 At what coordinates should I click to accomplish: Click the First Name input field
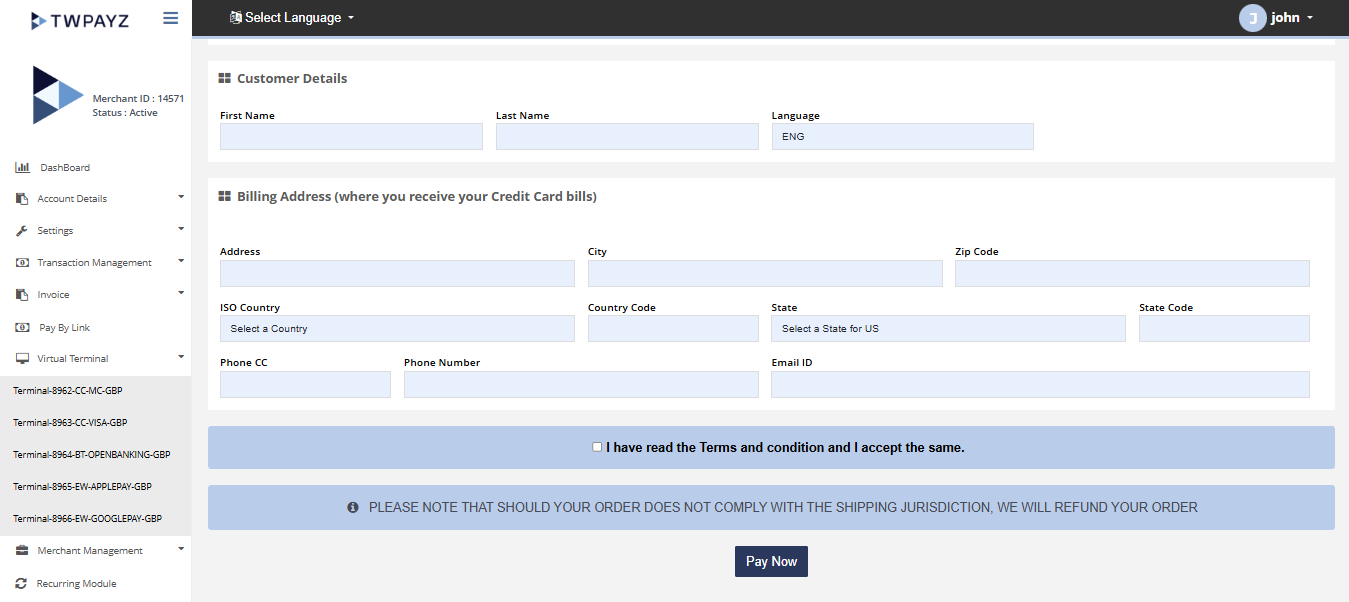pos(351,137)
